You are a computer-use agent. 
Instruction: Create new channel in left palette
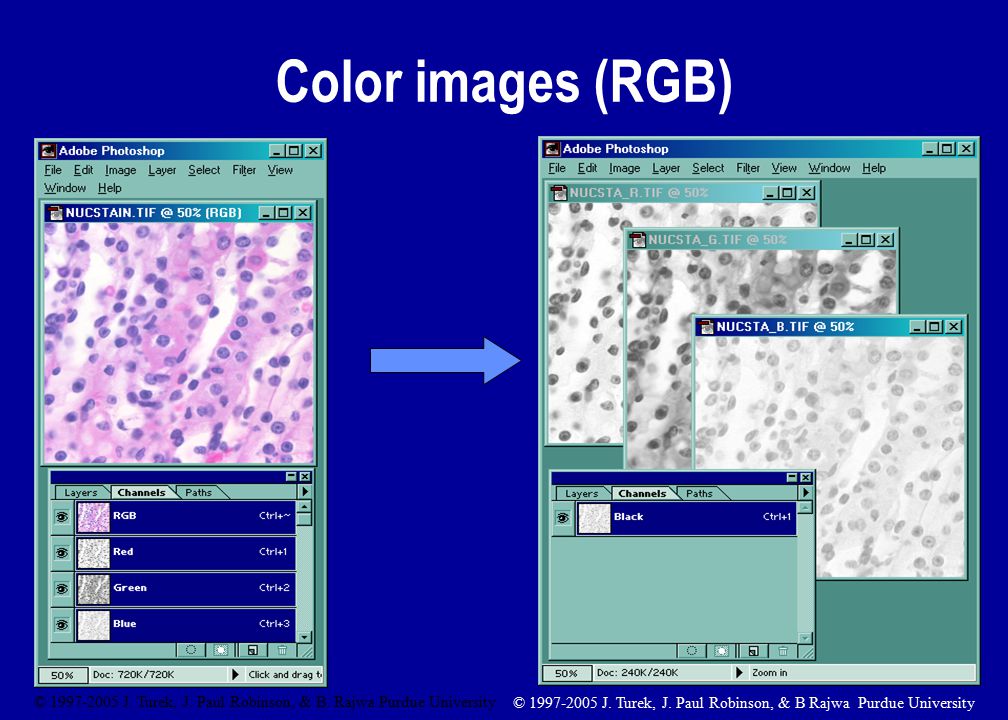[x=252, y=650]
